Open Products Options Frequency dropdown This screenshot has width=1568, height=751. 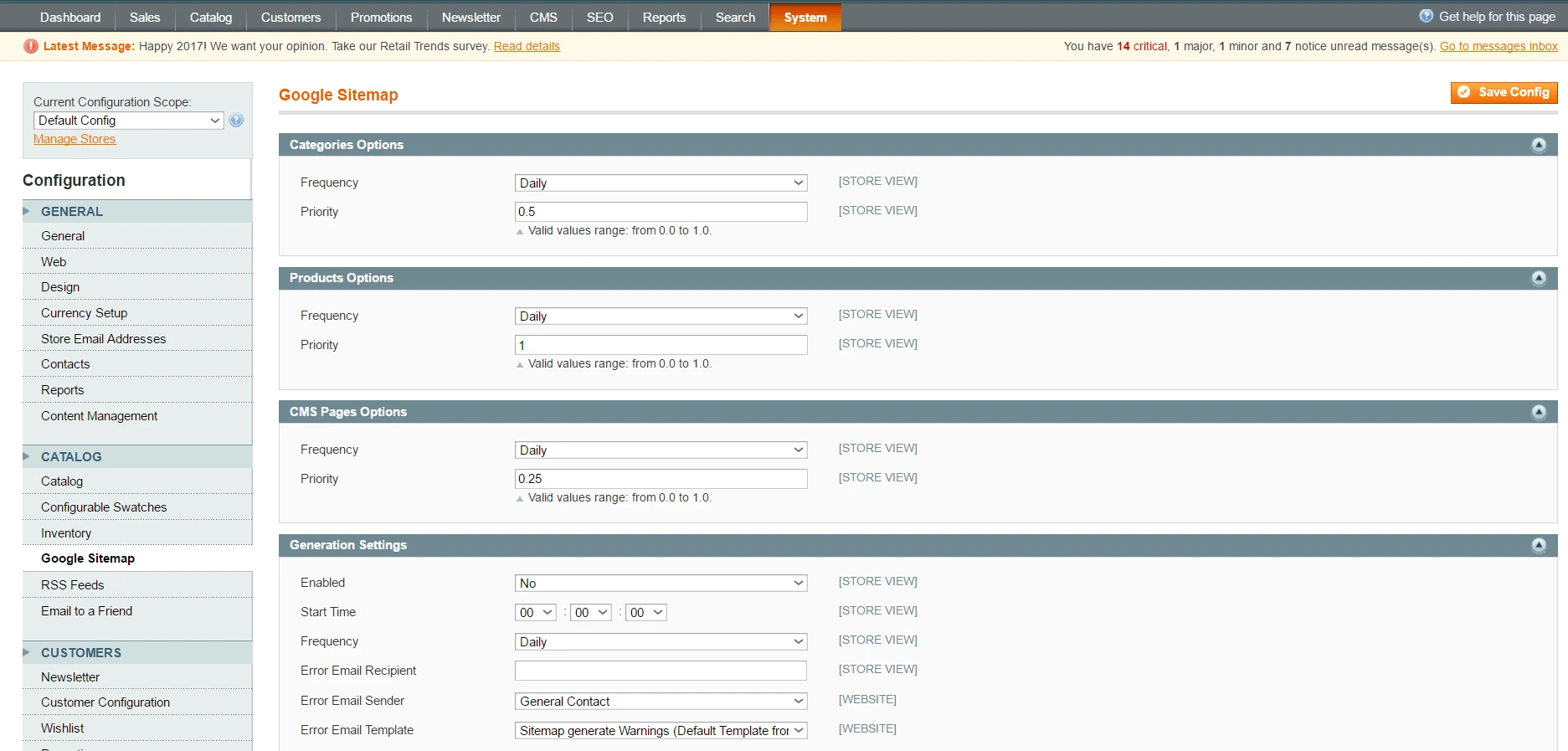(x=661, y=316)
